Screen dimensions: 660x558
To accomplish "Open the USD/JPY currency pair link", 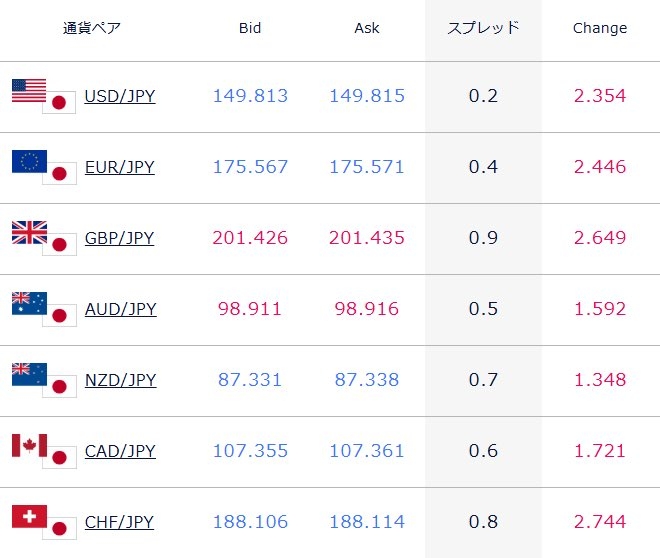I will point(120,97).
